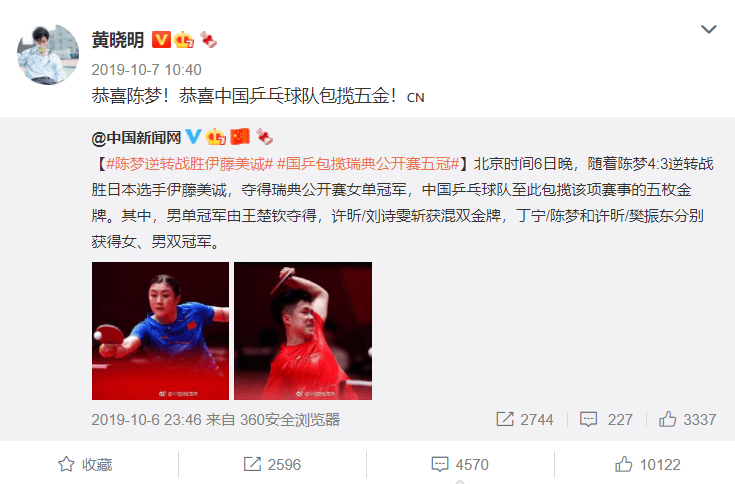This screenshot has width=735, height=484.
Task: Open the 2019-10-7 10:40 timestamp link
Action: coord(146,70)
